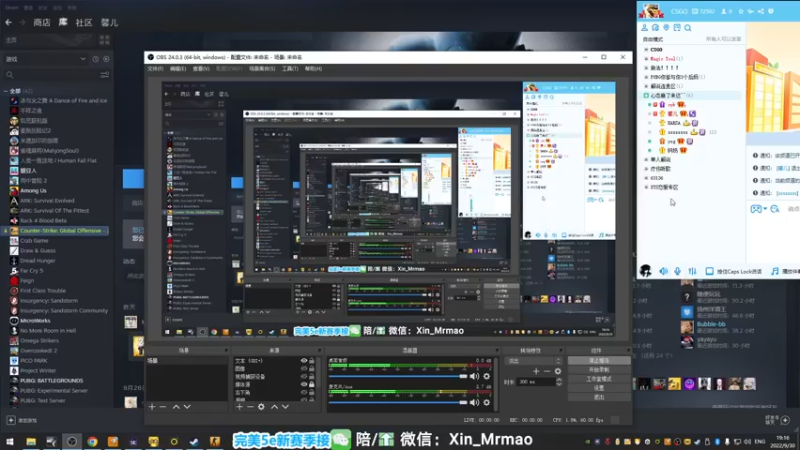
Task: Open the OBS Edit menu
Action: tap(178, 68)
